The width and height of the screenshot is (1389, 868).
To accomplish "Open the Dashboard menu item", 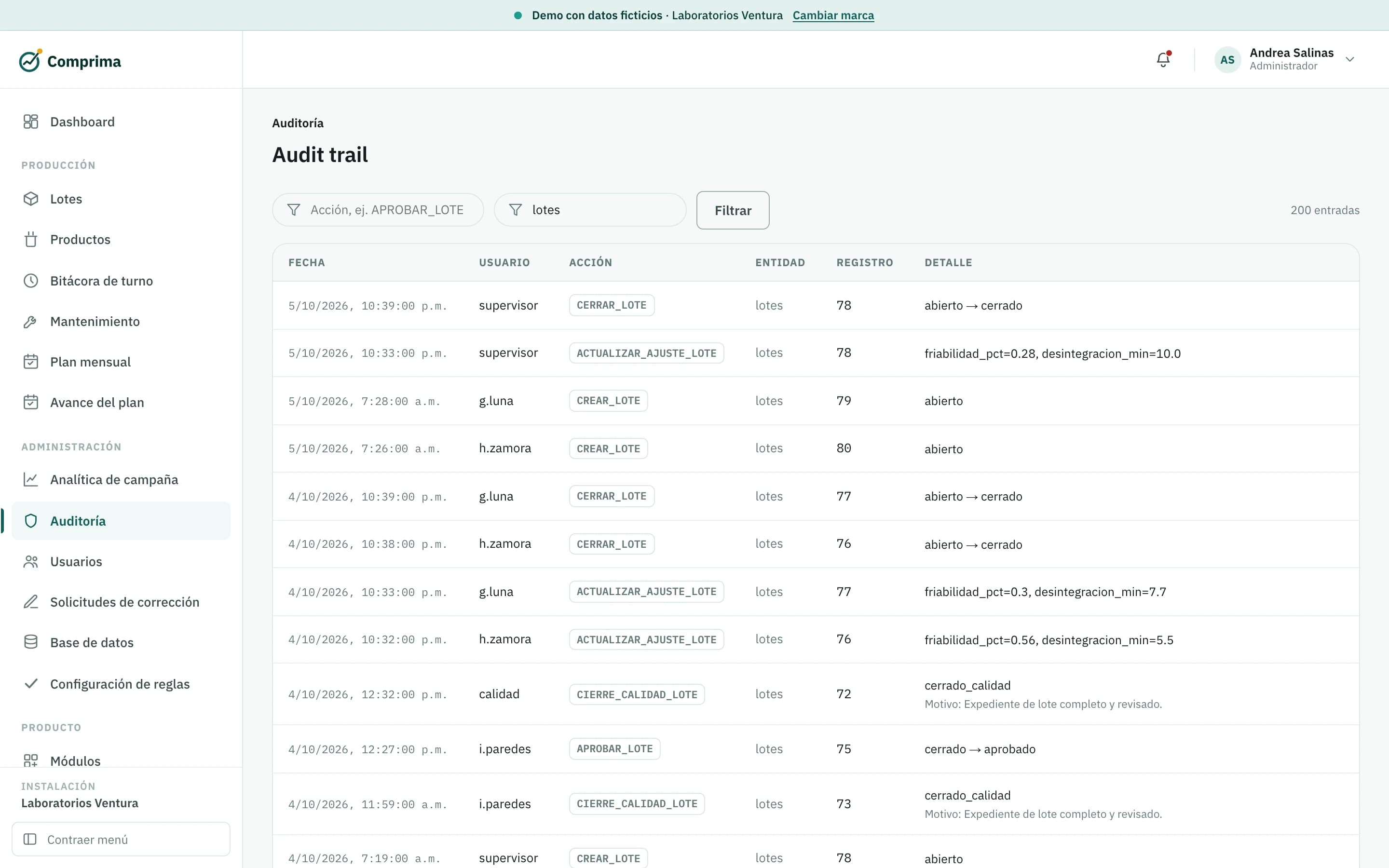I will (121, 122).
